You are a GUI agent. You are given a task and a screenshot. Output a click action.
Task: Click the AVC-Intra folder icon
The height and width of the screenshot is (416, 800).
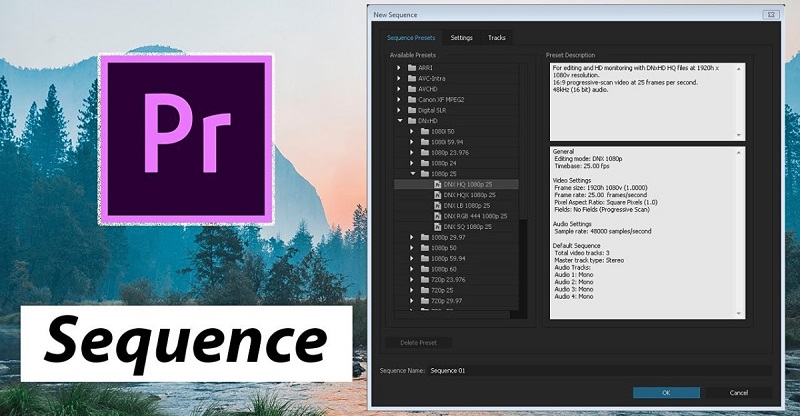(x=412, y=78)
